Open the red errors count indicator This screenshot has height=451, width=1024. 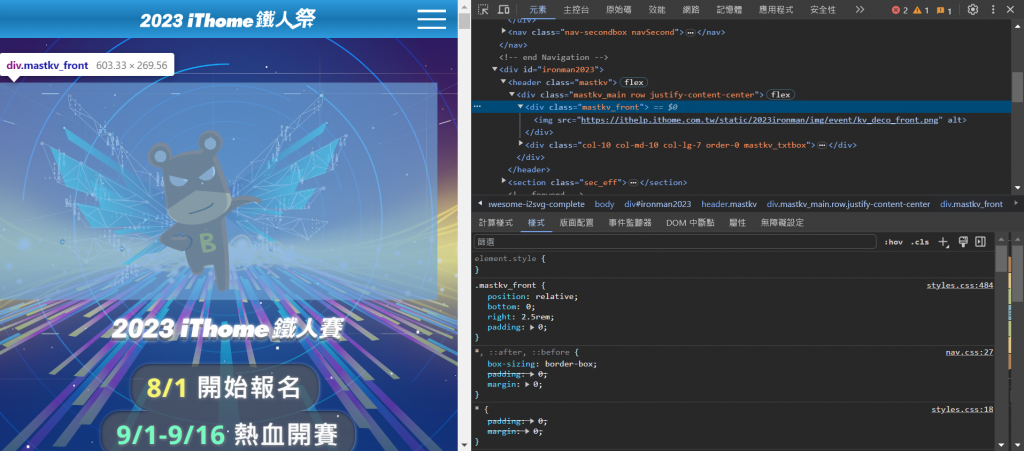pos(900,10)
